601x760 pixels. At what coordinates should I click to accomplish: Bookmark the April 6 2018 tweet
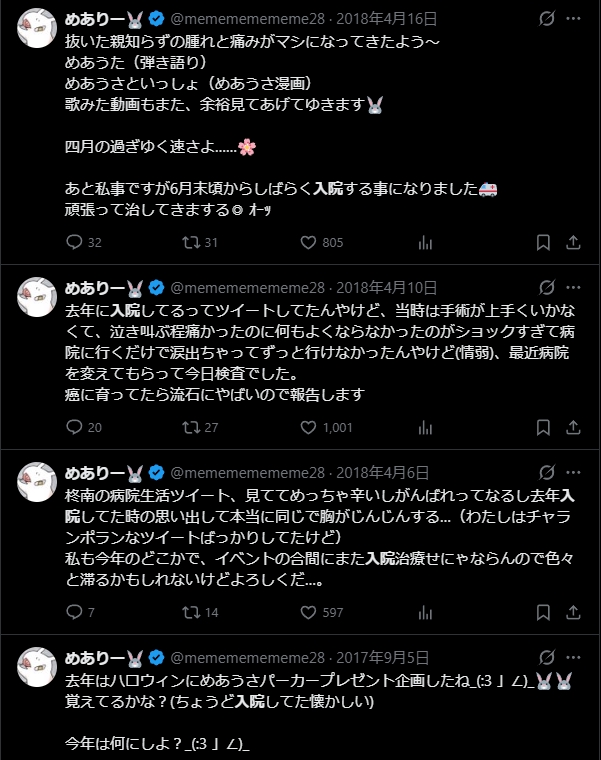pos(543,612)
